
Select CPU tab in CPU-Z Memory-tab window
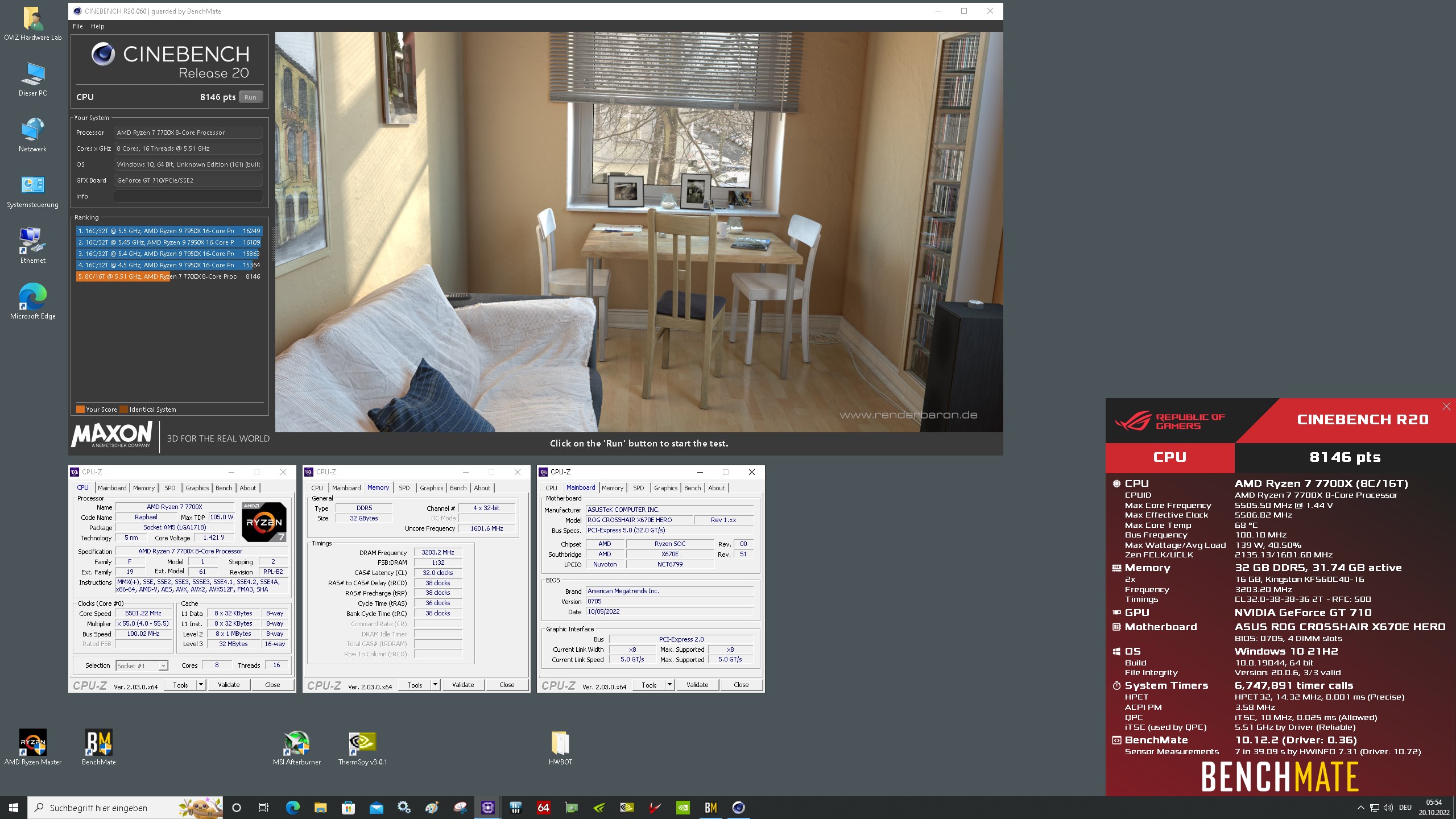317,488
